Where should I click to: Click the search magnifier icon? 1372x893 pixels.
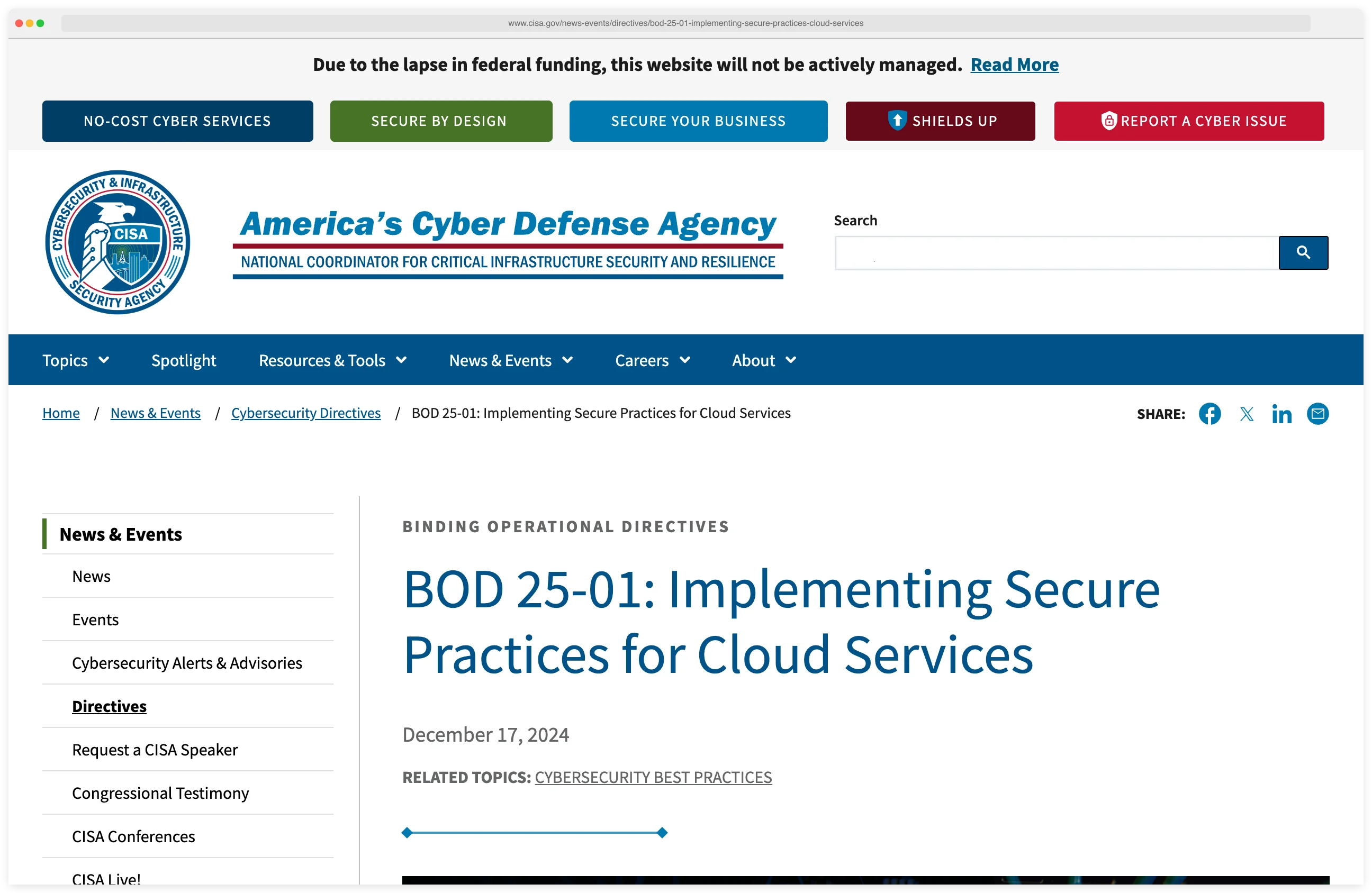click(x=1303, y=252)
